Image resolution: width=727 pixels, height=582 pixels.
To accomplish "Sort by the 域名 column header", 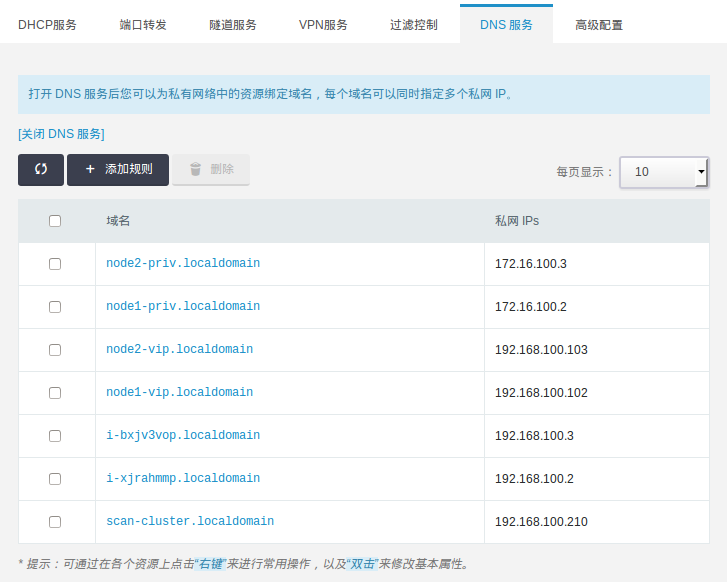I will pyautogui.click(x=119, y=221).
